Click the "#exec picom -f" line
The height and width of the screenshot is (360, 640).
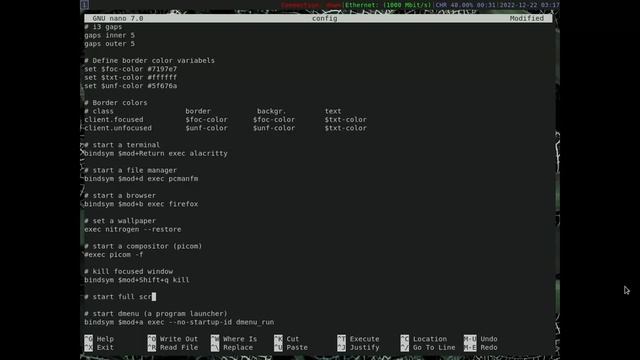coord(113,255)
